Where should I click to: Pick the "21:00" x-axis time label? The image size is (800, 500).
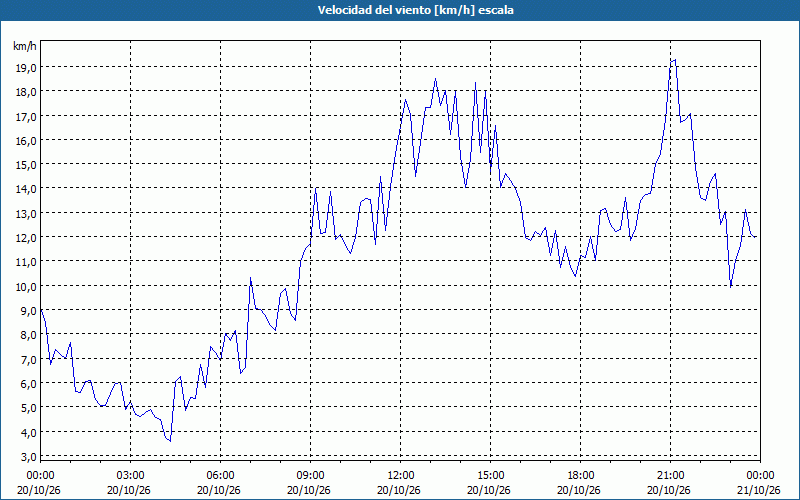670,476
